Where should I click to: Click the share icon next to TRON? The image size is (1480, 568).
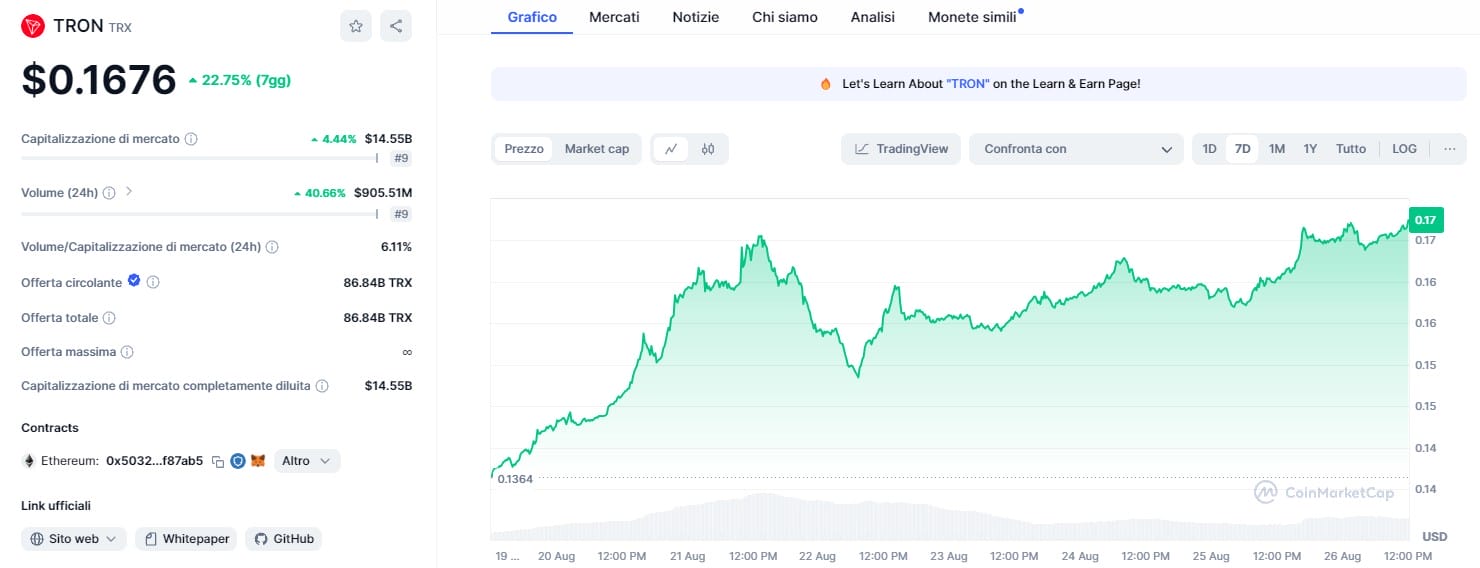click(x=396, y=26)
